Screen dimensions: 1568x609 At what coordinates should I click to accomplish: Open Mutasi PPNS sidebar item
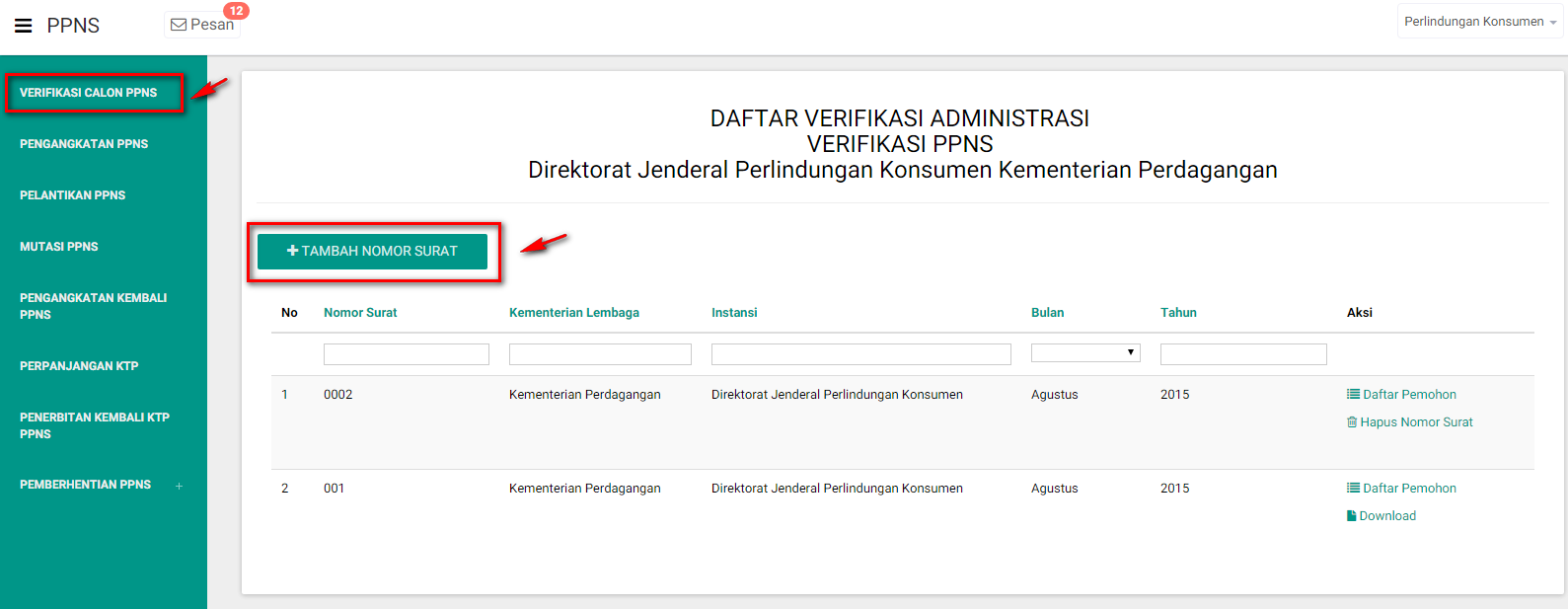[59, 247]
